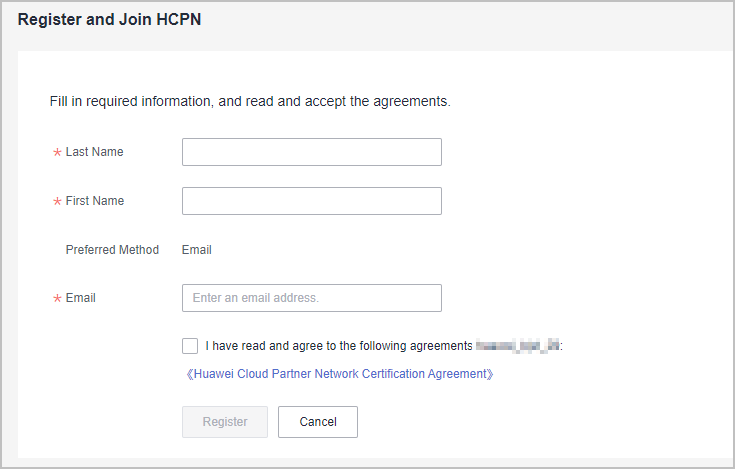Click the 'Fill in required information' instruction text
The image size is (735, 469).
(250, 101)
